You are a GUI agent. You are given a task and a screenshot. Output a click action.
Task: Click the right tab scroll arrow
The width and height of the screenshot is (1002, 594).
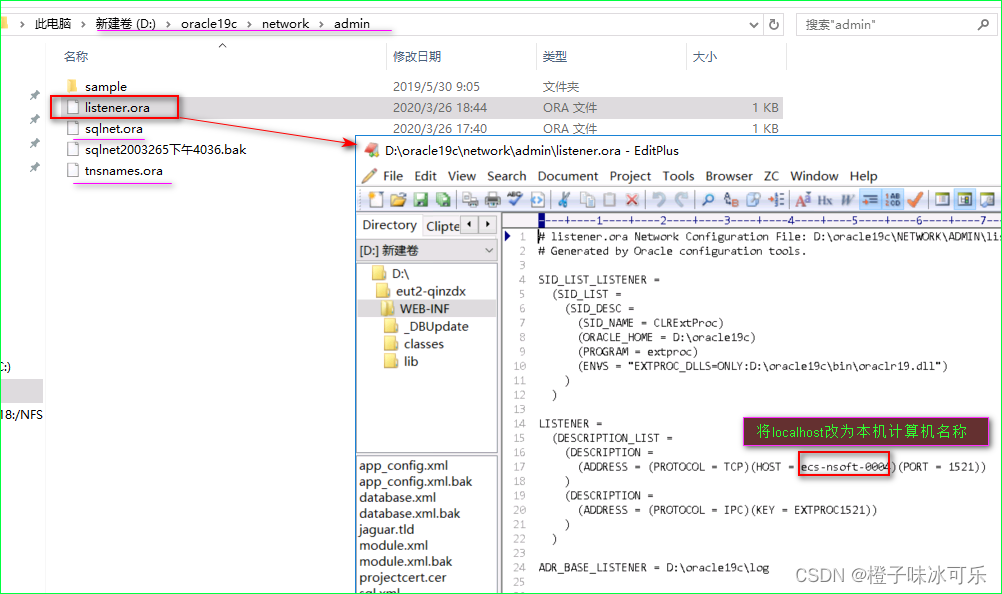tap(488, 224)
